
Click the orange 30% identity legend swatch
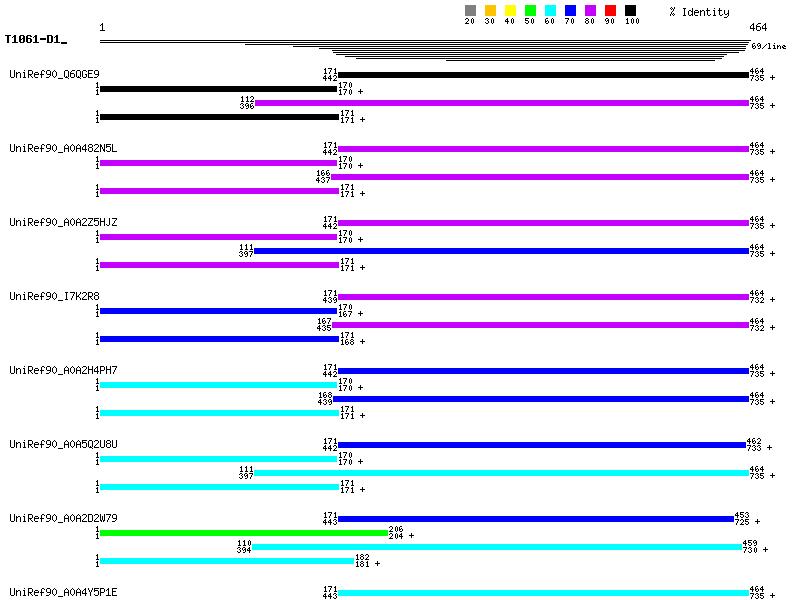pyautogui.click(x=490, y=11)
